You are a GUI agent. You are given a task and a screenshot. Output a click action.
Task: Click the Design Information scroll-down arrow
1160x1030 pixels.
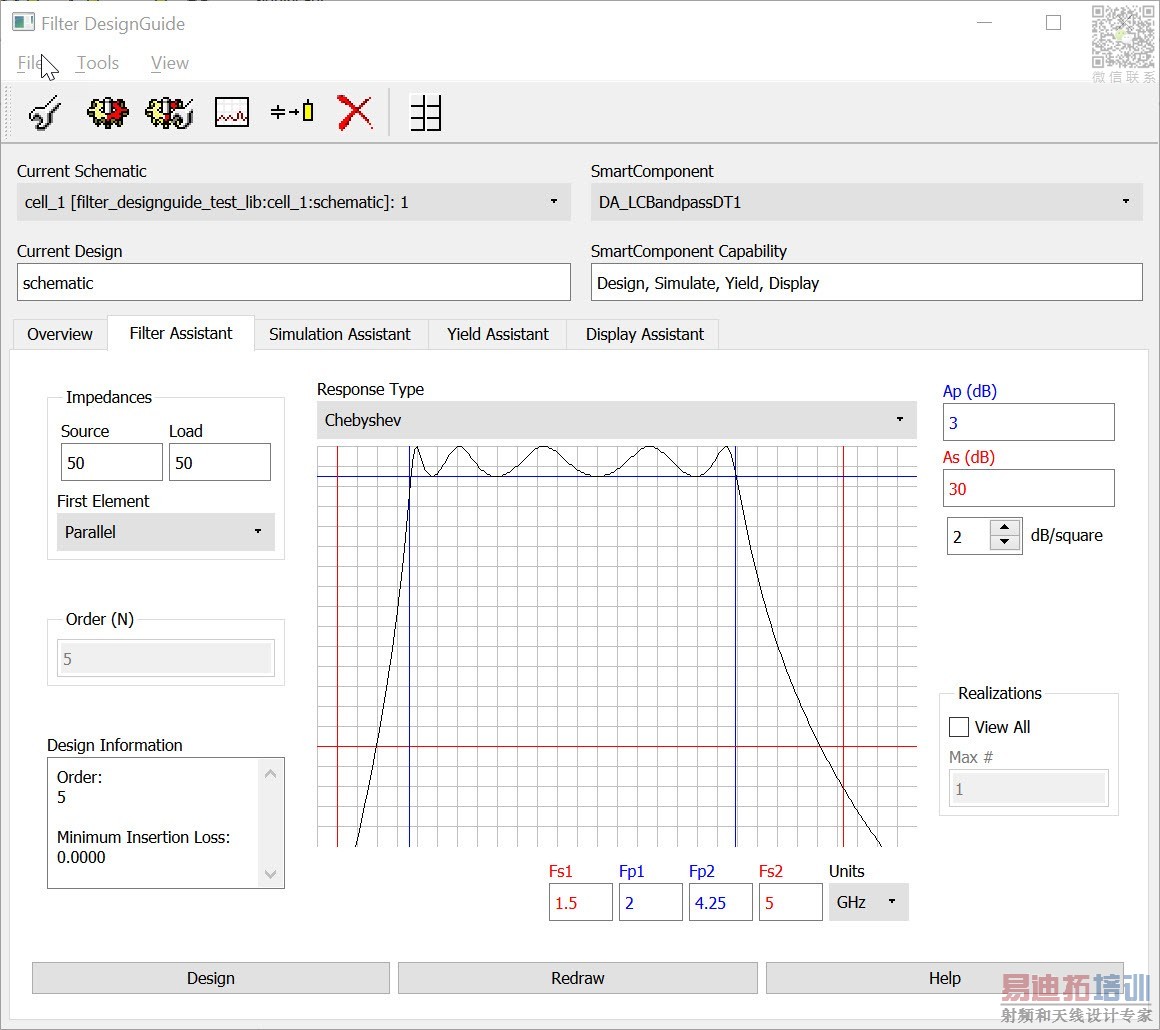pyautogui.click(x=271, y=874)
